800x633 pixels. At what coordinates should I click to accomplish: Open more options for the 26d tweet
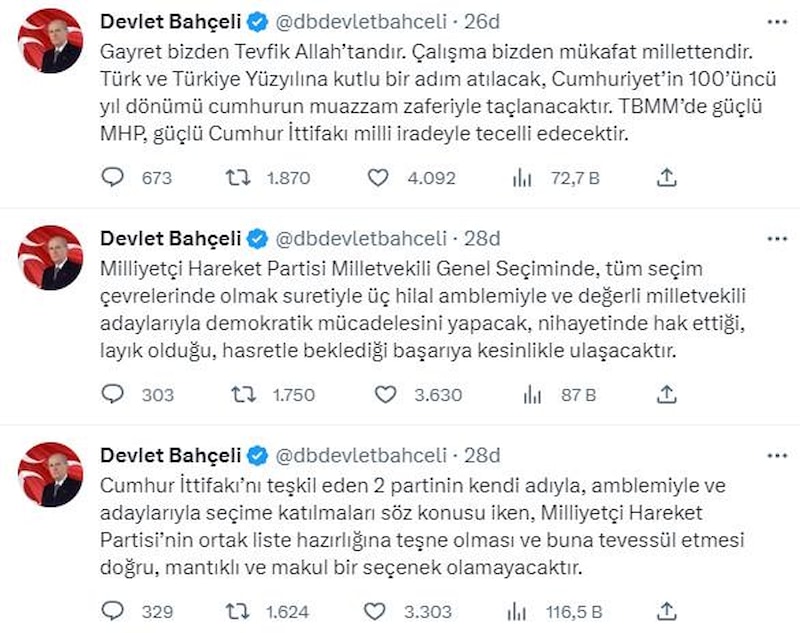coord(776,22)
